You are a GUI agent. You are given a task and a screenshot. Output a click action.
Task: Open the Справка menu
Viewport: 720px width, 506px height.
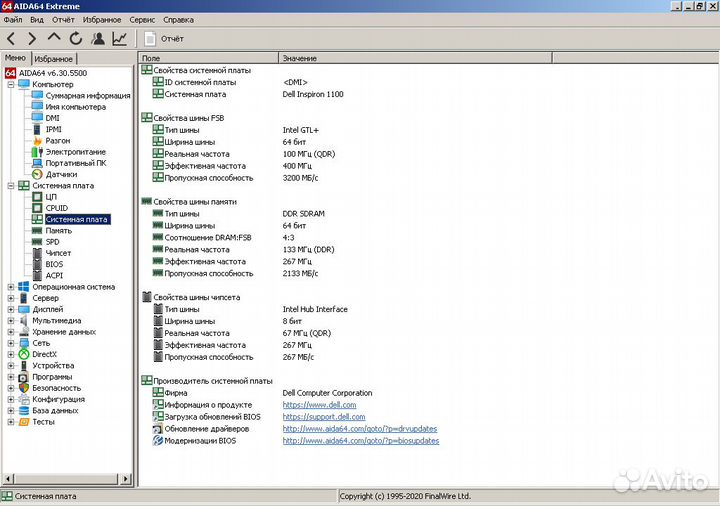(x=178, y=20)
